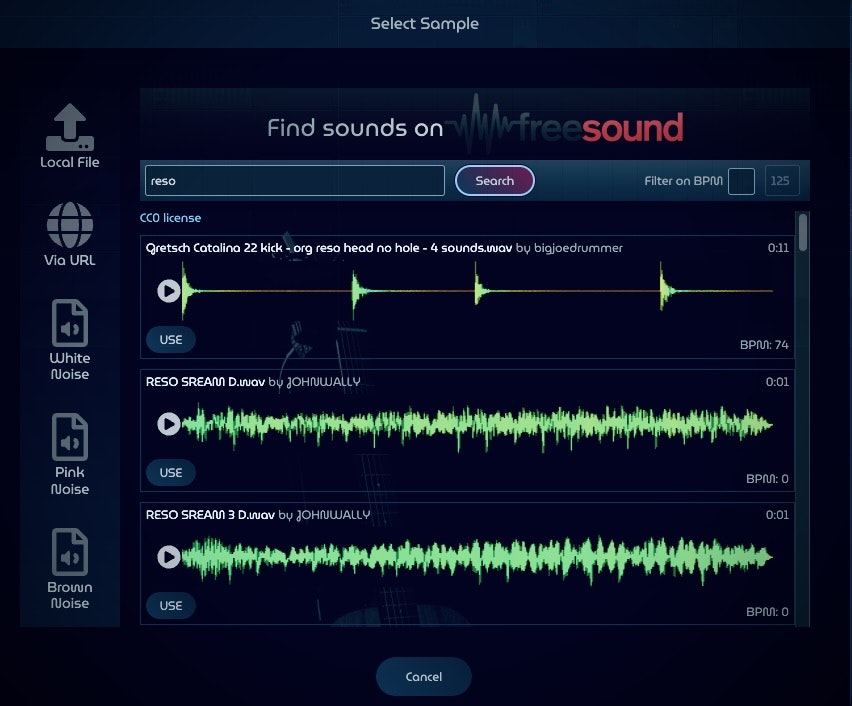Click the Search button

[494, 180]
